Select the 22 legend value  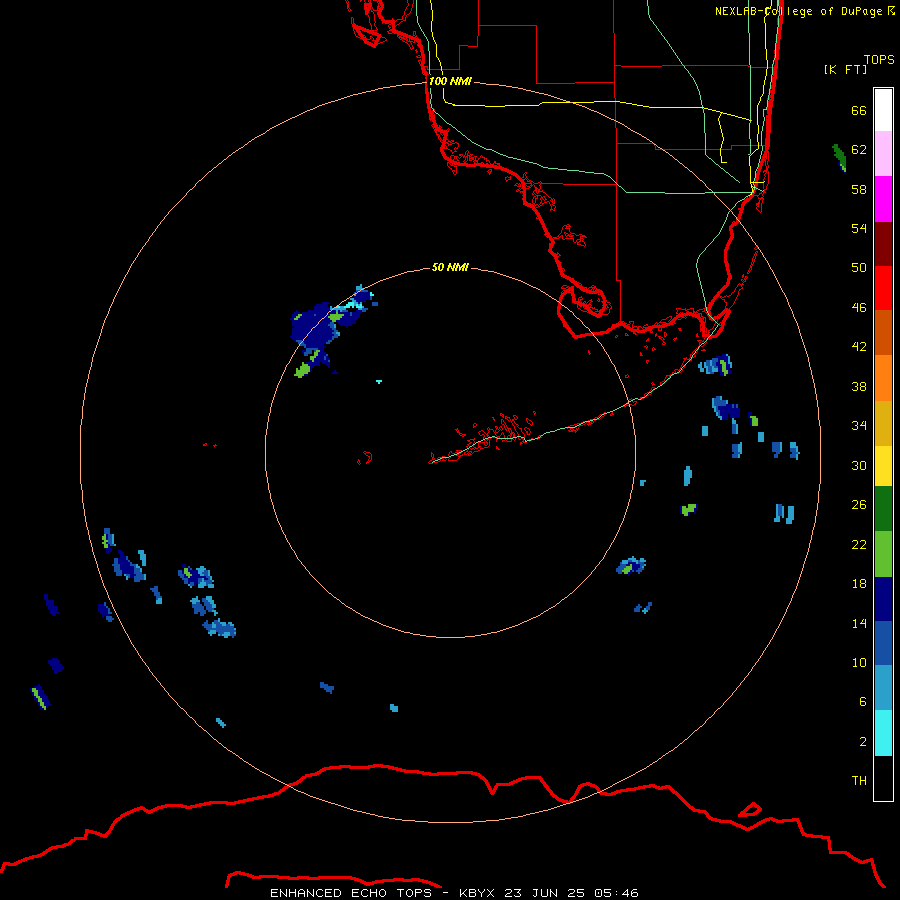tap(859, 544)
